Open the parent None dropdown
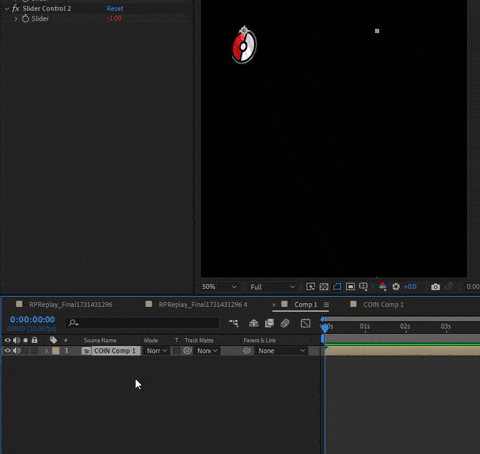Screen dimensions: 480x454 point(281,351)
